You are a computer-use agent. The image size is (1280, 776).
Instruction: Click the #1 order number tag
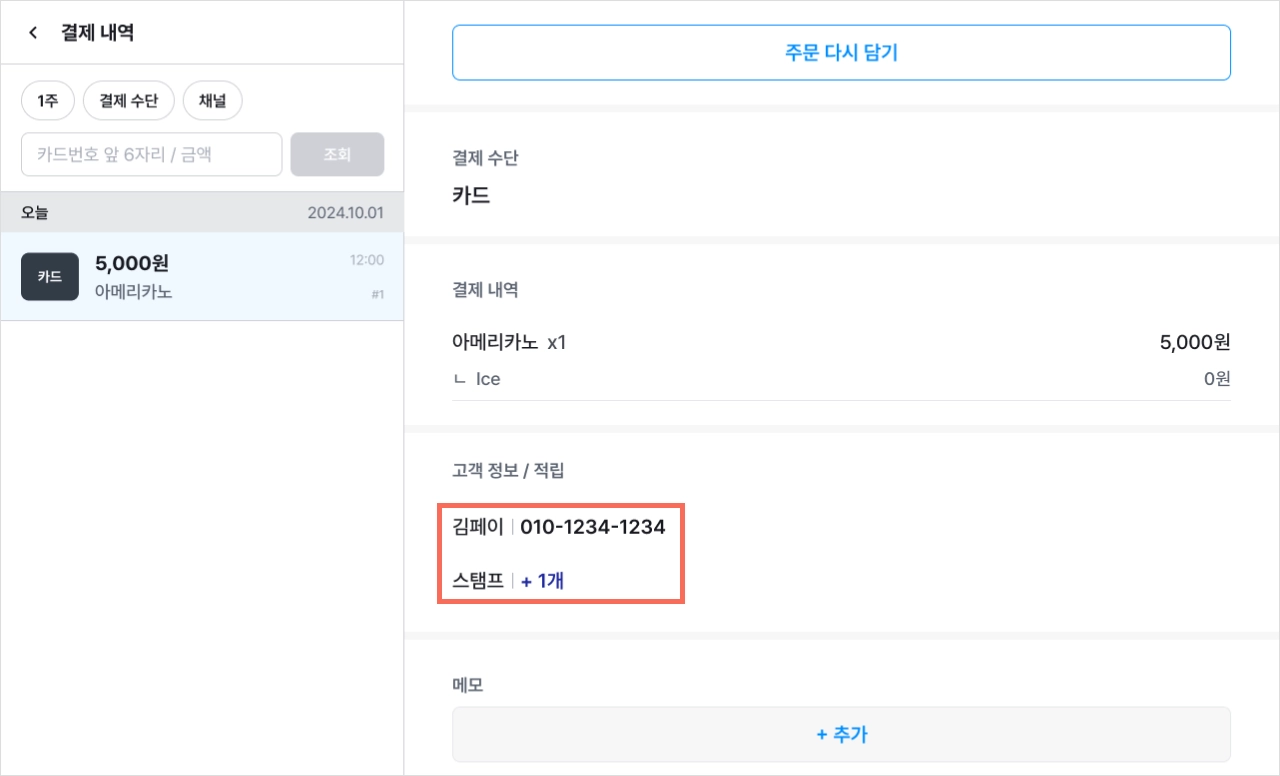click(x=377, y=294)
